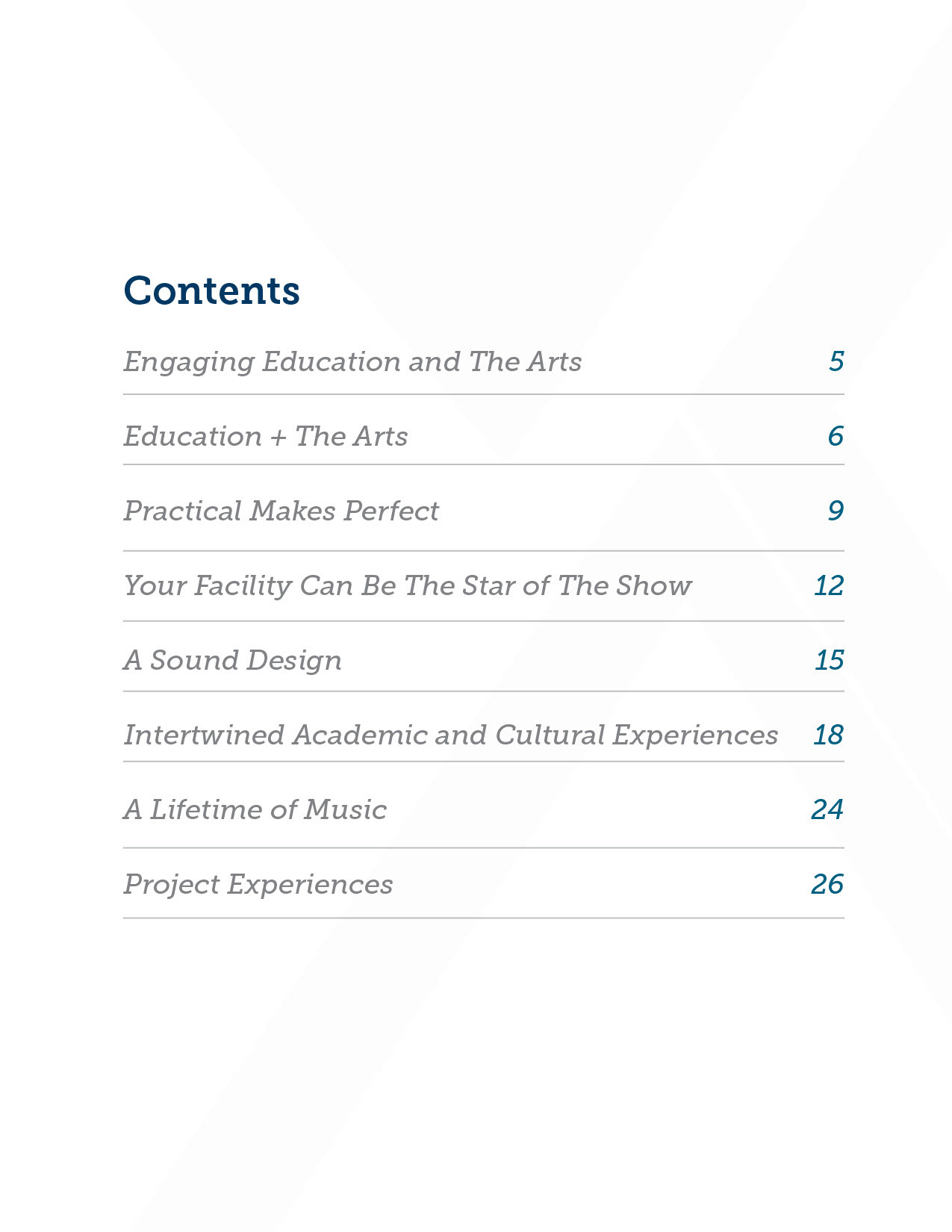This screenshot has width=952, height=1232.
Task: Click page number 5
Action: [836, 361]
